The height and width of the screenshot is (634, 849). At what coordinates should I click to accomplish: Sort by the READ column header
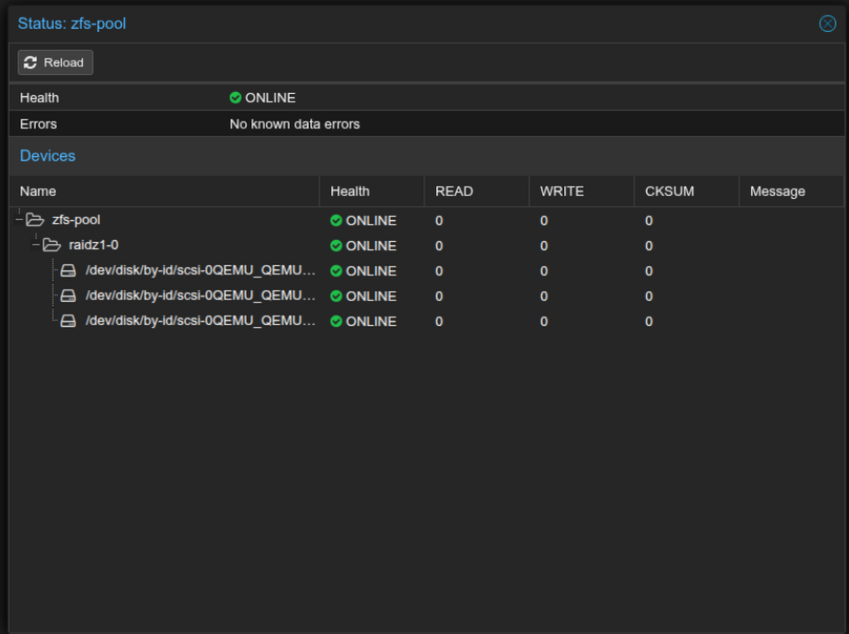(x=476, y=191)
